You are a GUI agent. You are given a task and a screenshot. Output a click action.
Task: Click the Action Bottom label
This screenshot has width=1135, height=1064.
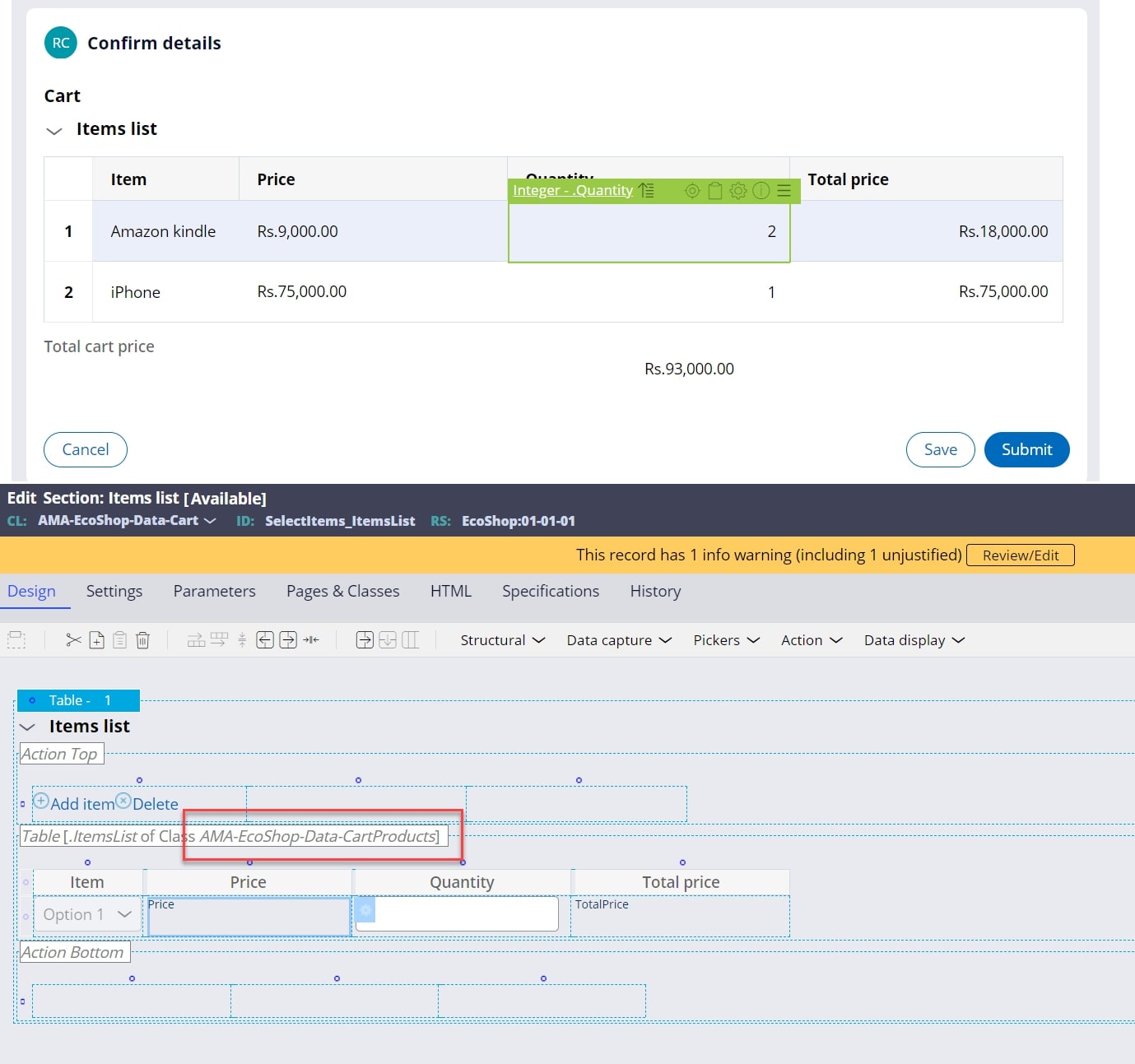pyautogui.click(x=75, y=952)
